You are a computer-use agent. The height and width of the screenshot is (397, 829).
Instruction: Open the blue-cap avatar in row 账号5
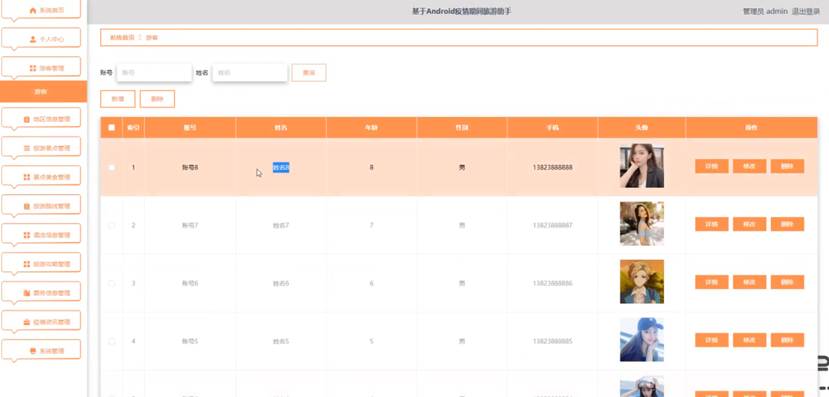[x=642, y=339]
